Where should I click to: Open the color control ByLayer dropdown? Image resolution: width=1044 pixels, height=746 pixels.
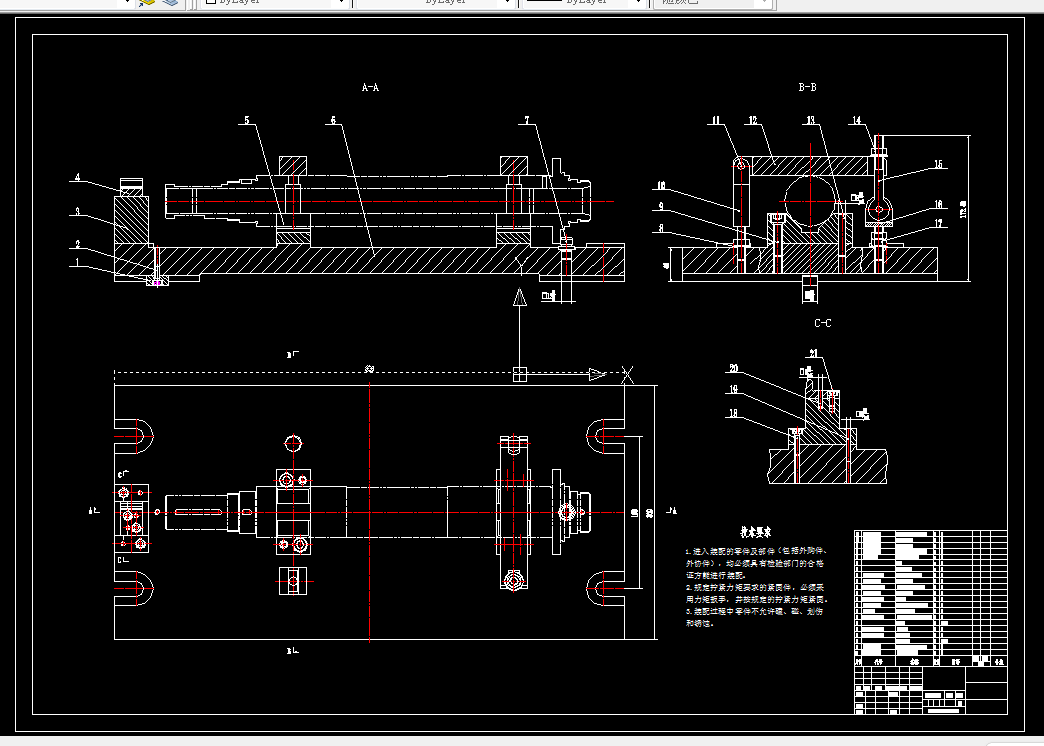[x=276, y=3]
